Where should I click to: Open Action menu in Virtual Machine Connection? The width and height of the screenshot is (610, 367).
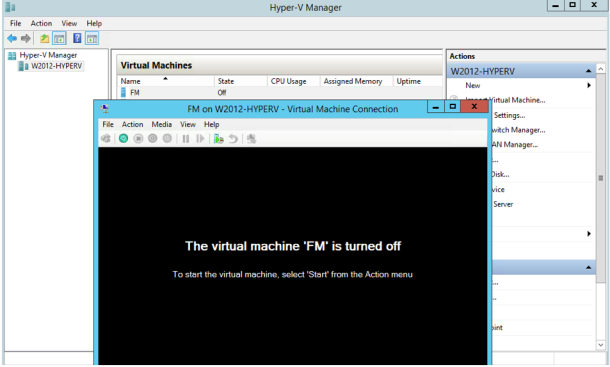(x=132, y=124)
